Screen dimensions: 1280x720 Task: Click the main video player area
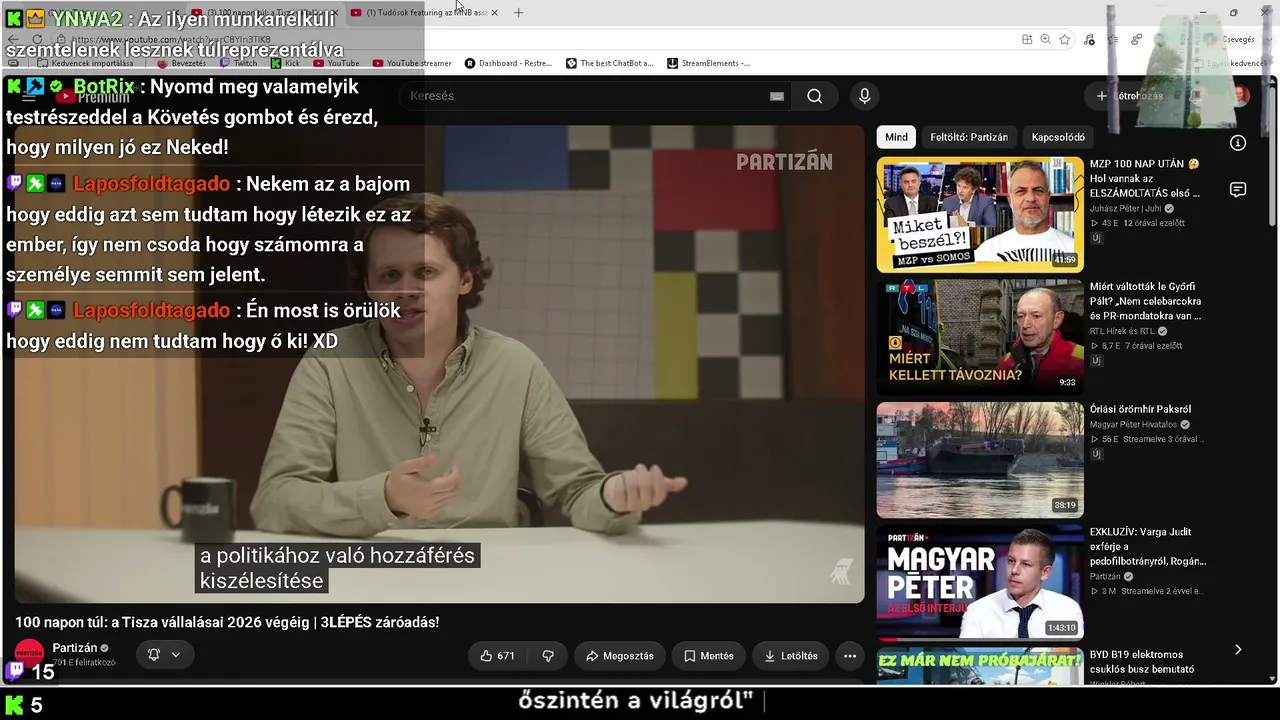439,364
